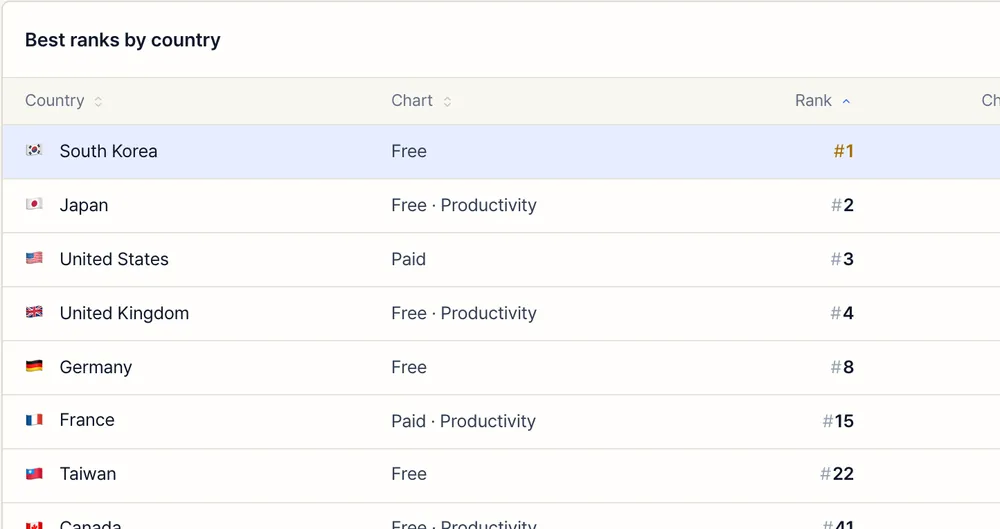Click the Free chart cell for Taiwan

[x=409, y=474]
